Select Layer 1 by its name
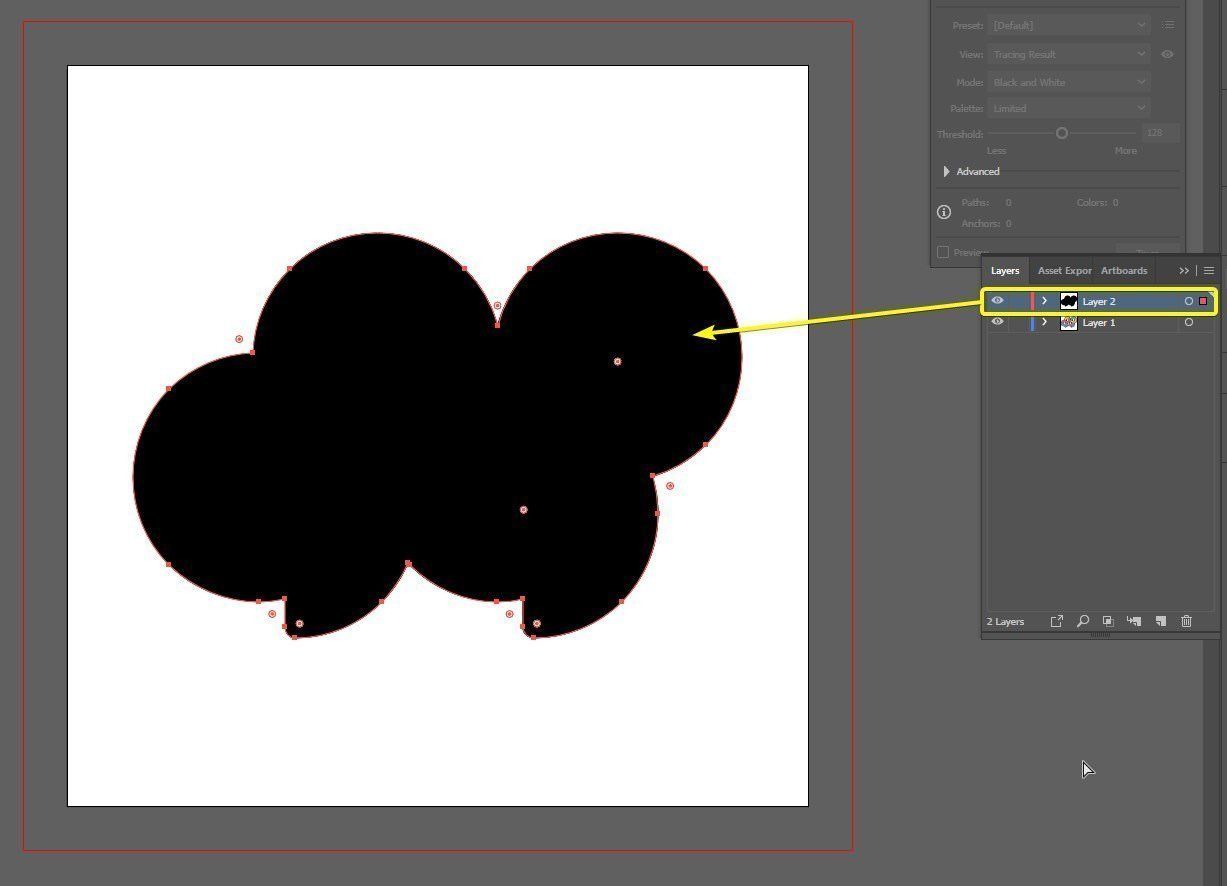The height and width of the screenshot is (886, 1227). click(x=1098, y=322)
